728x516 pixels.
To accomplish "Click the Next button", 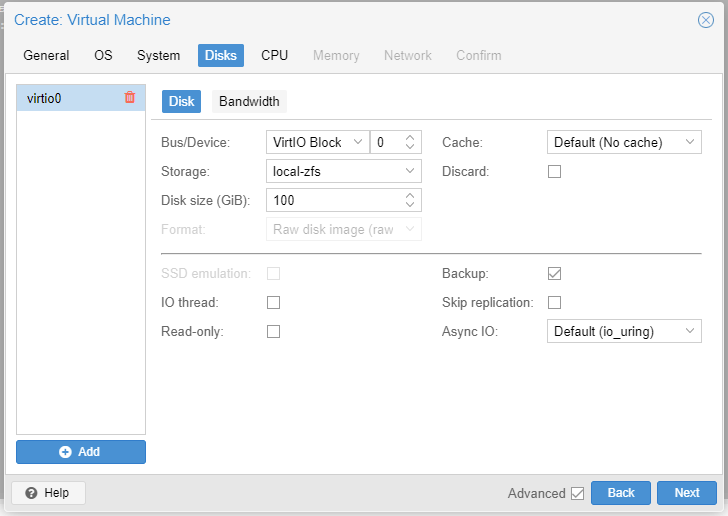I will point(687,493).
